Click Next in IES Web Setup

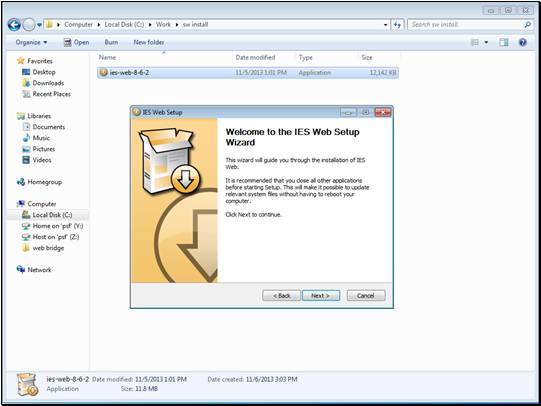pyautogui.click(x=321, y=296)
